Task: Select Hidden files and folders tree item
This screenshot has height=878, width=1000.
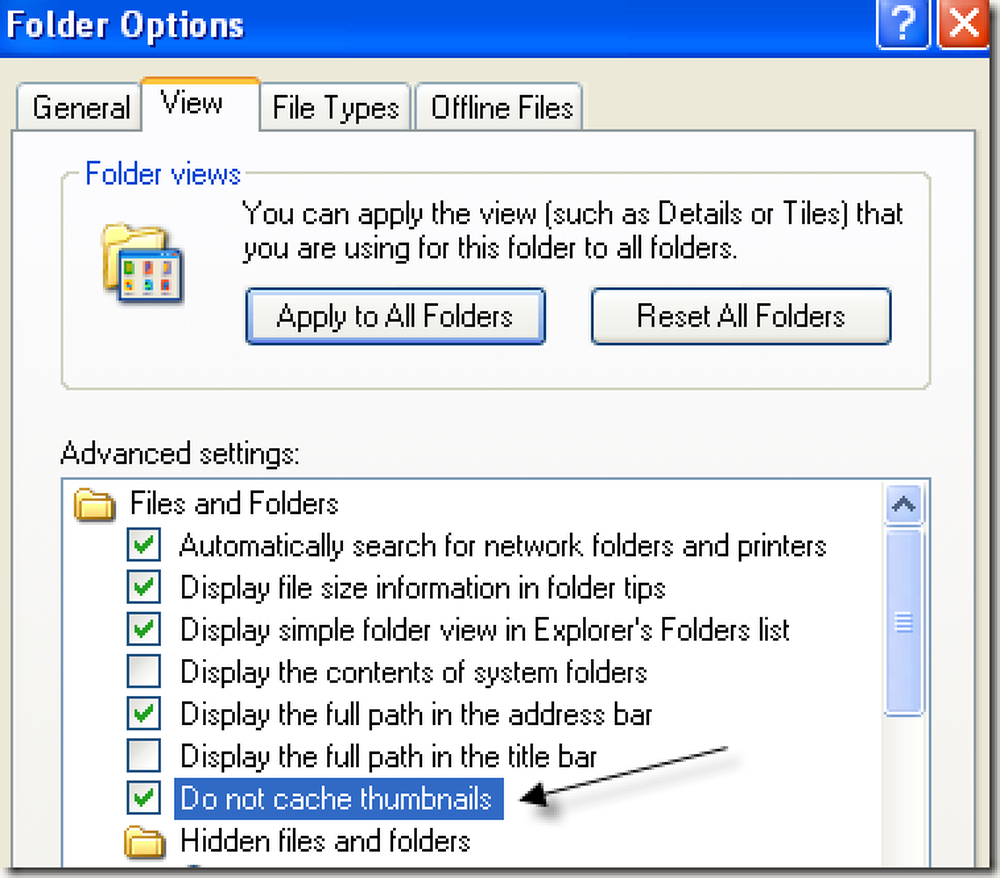Action: click(325, 841)
